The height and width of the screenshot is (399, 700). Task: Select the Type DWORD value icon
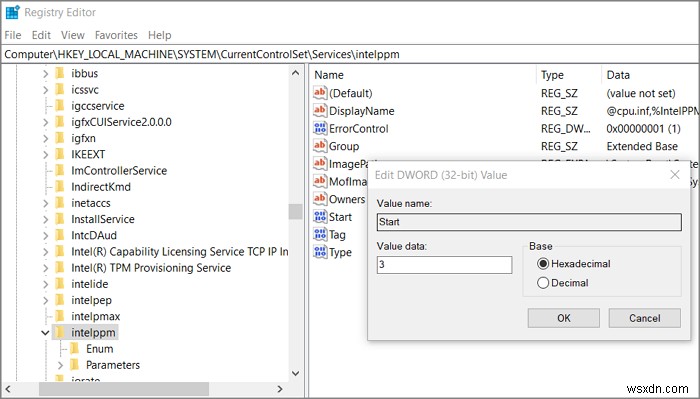pos(320,252)
